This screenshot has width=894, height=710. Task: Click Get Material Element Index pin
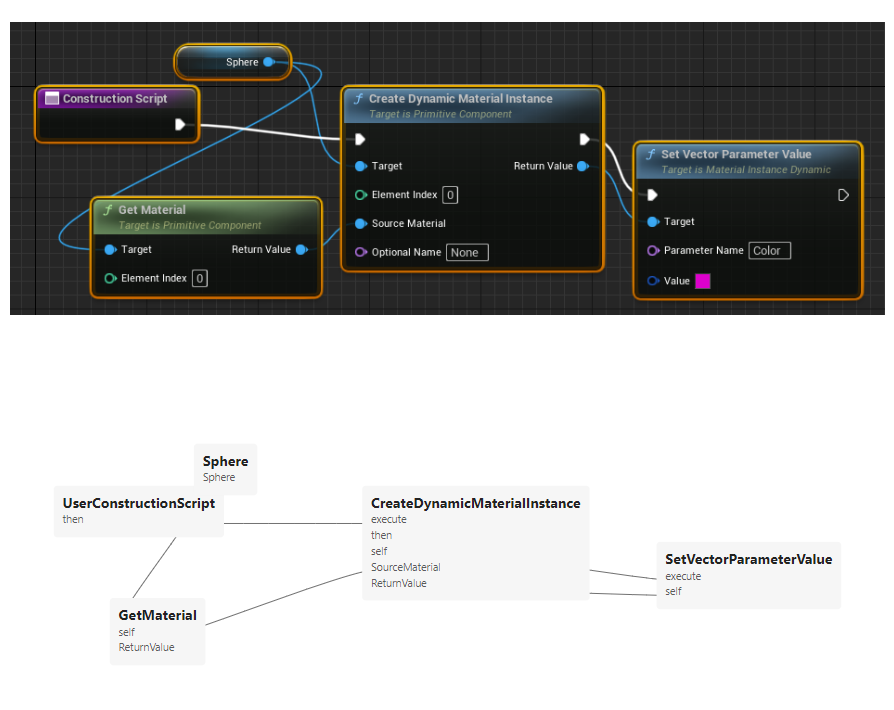point(110,278)
